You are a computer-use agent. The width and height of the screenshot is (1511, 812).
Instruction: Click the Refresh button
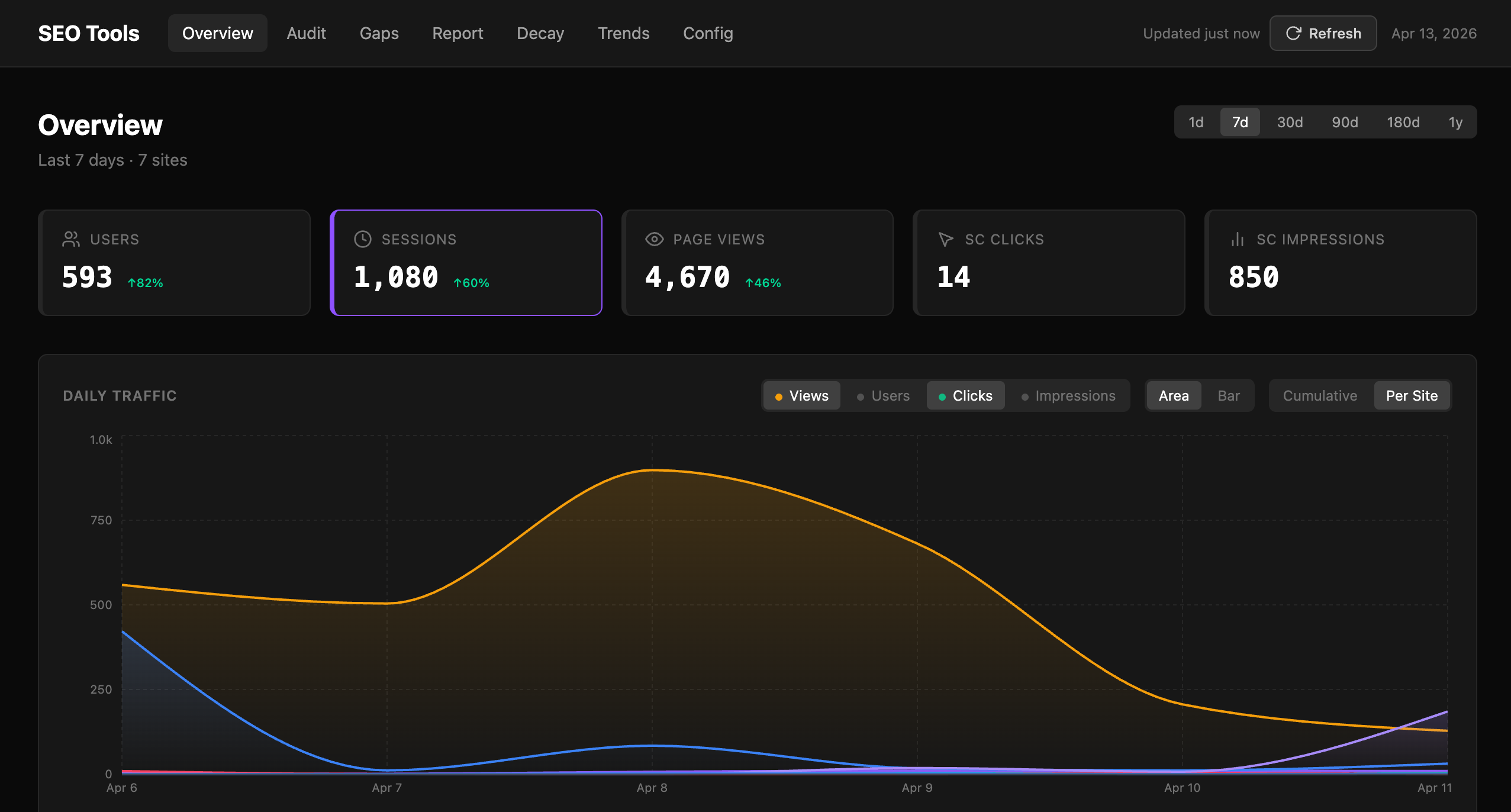1322,33
